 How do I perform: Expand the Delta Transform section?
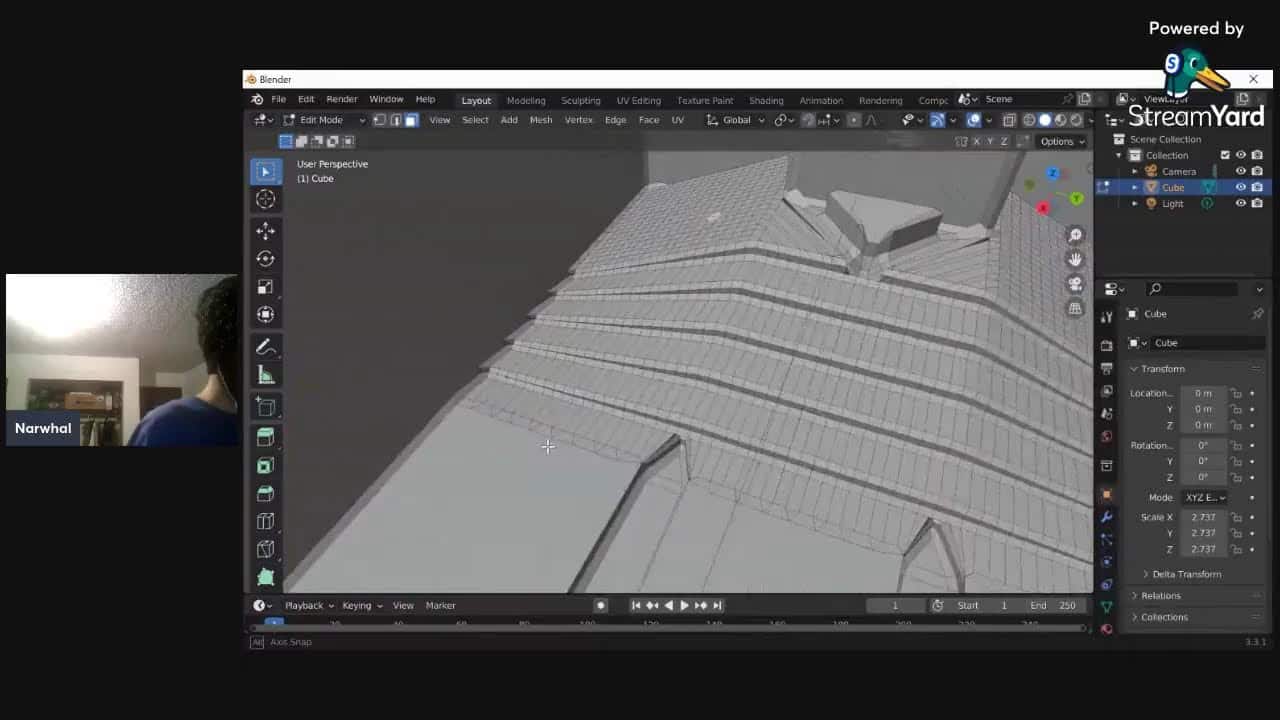(x=1186, y=574)
